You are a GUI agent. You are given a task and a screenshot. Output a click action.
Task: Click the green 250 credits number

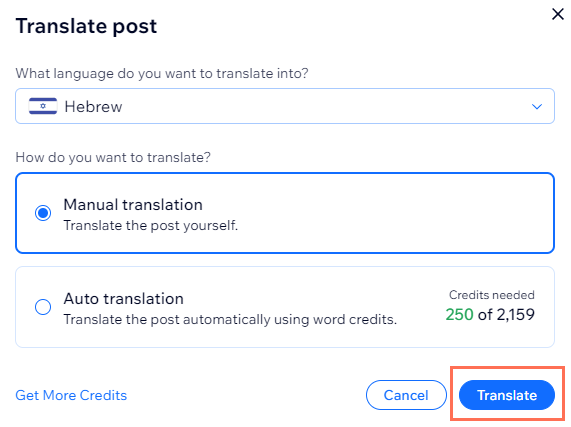tap(459, 315)
